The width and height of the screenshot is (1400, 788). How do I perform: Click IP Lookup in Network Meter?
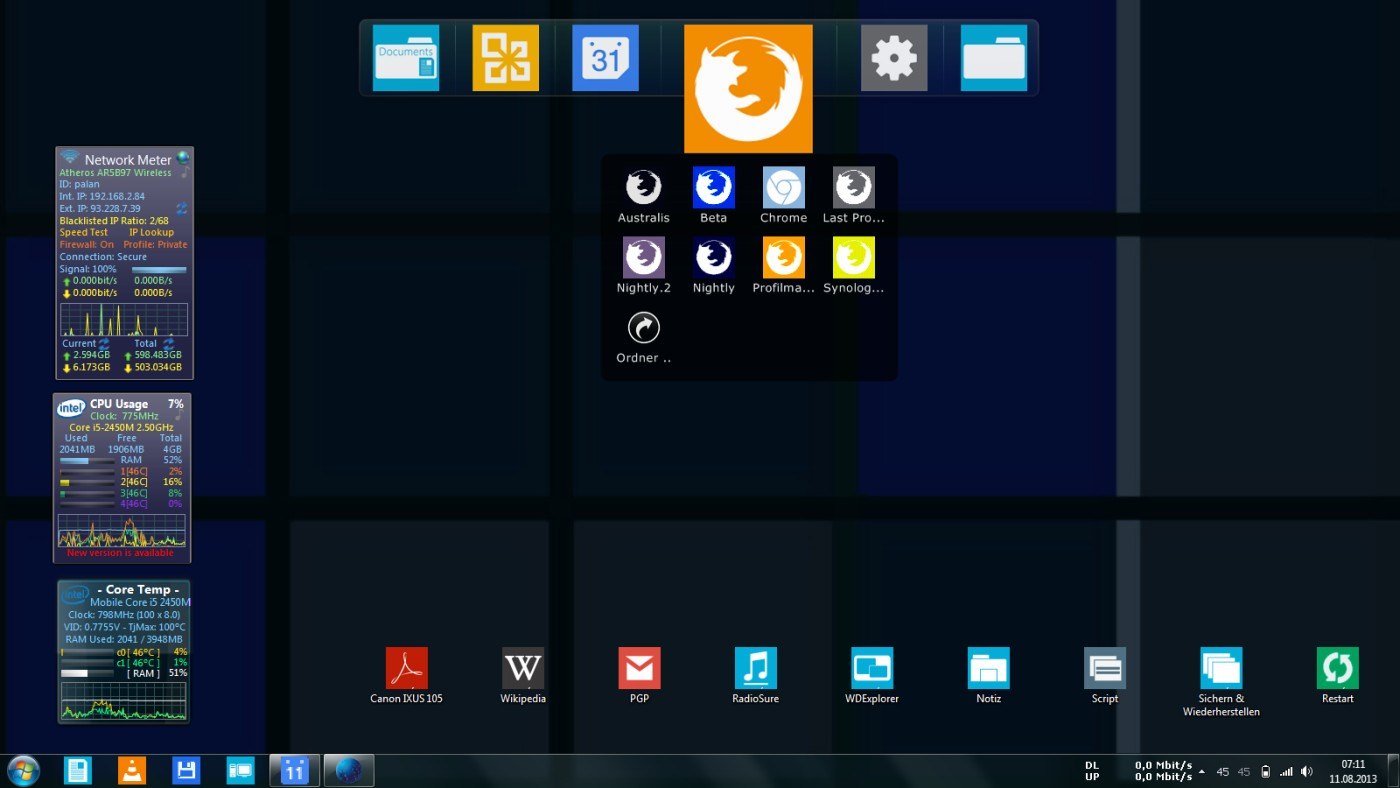(151, 232)
